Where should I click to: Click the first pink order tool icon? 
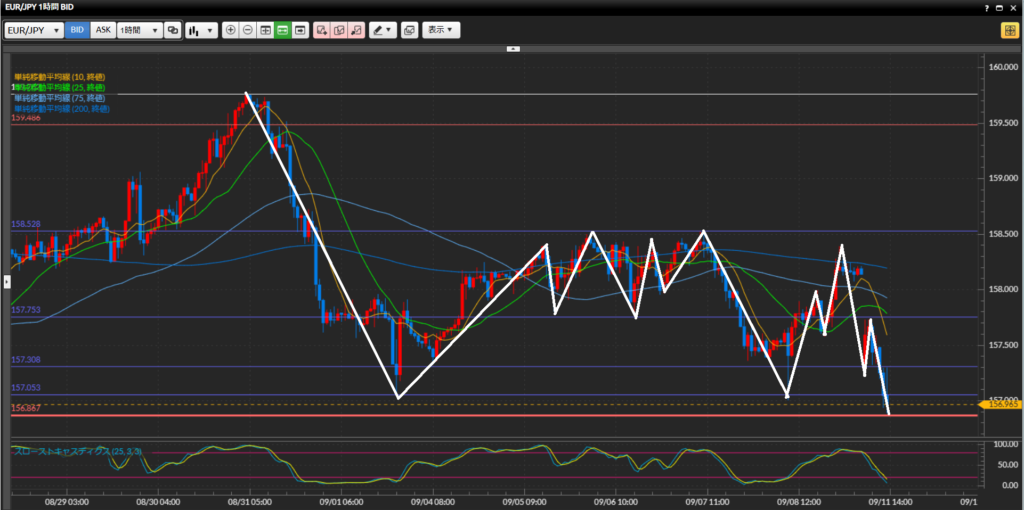pos(322,30)
